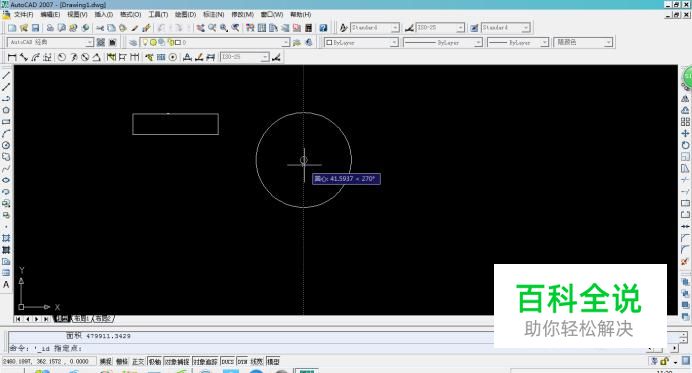Viewport: 692px width, 373px height.
Task: Expand the layer list dropdown
Action: click(214, 42)
